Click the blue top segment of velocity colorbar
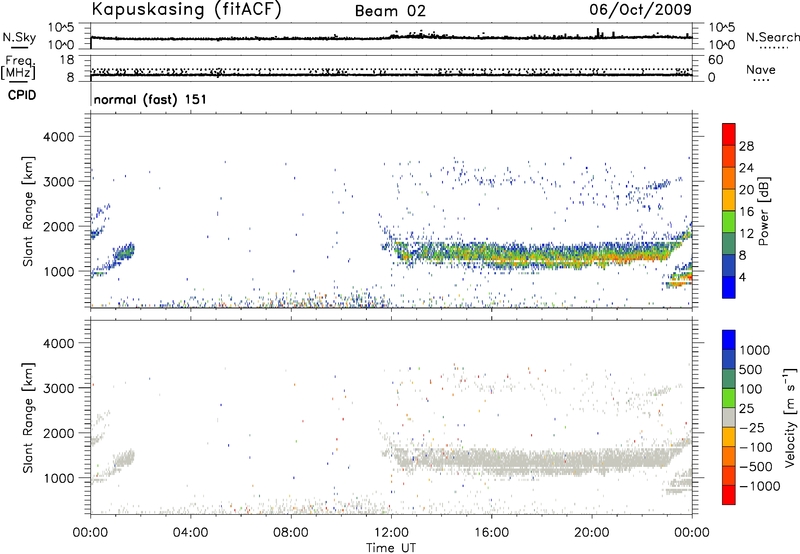This screenshot has height=554, width=800. coord(729,340)
